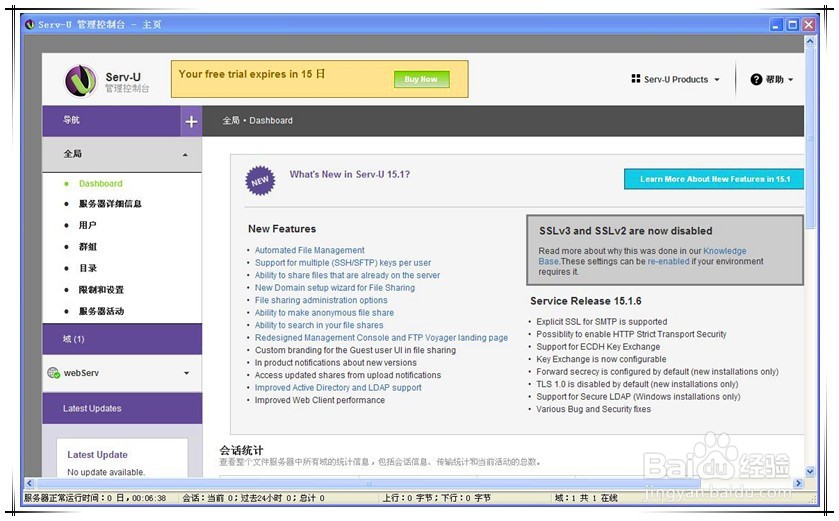
Task: Click the horizontal scrollbar left arrow
Action: click(30, 483)
